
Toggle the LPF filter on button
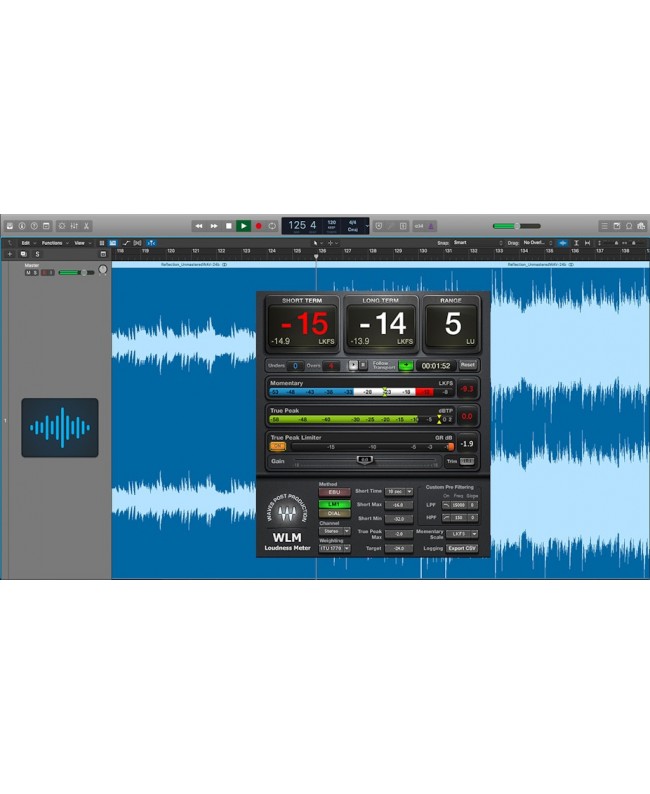point(446,505)
